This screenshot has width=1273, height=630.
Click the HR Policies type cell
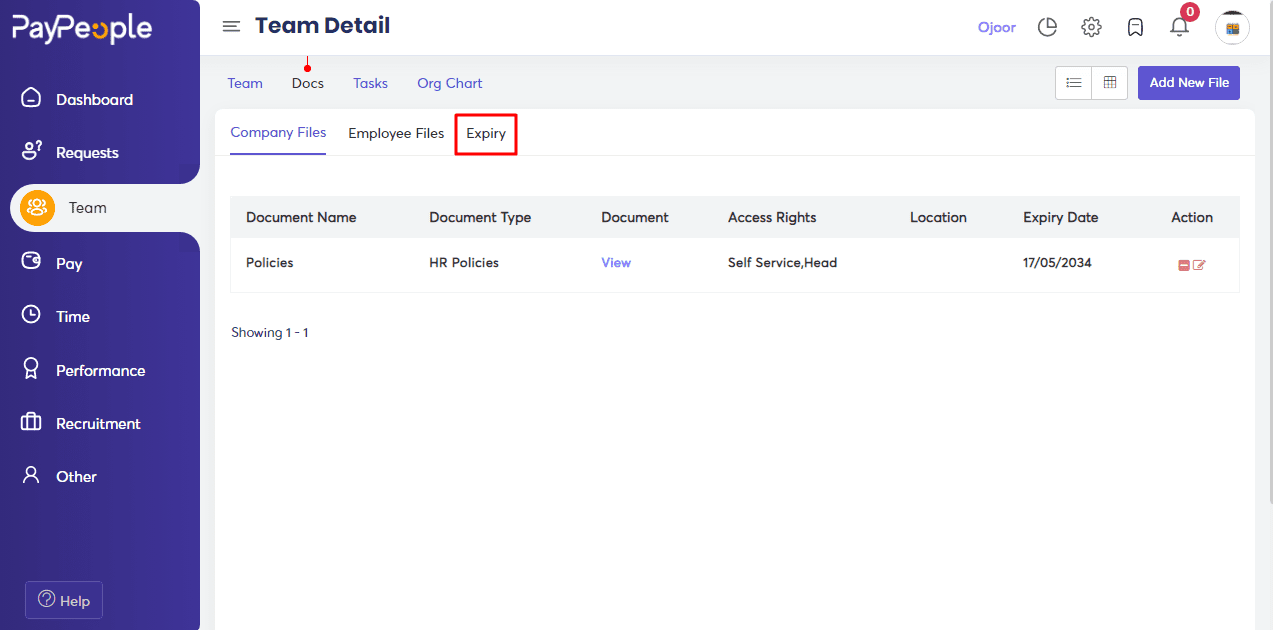click(x=464, y=263)
